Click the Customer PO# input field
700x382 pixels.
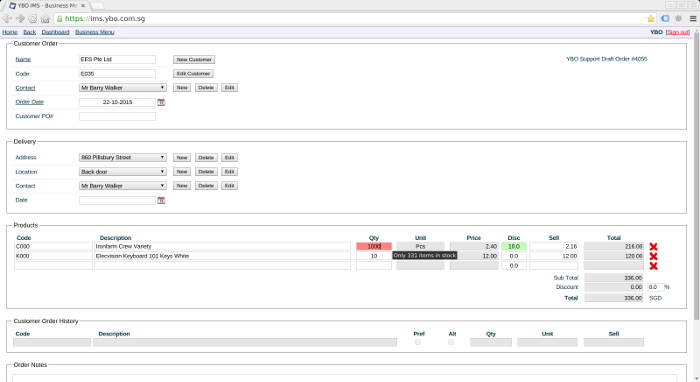point(117,116)
